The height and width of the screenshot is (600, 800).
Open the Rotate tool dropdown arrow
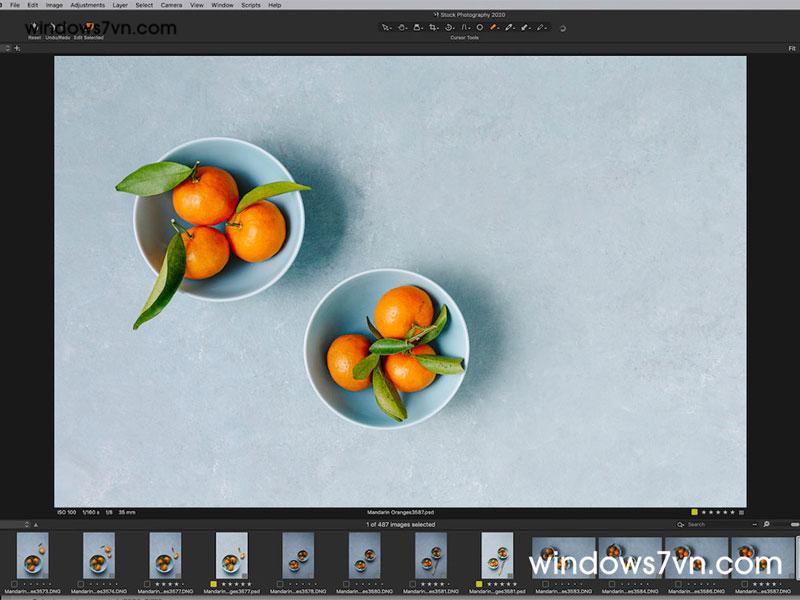pyautogui.click(x=454, y=29)
